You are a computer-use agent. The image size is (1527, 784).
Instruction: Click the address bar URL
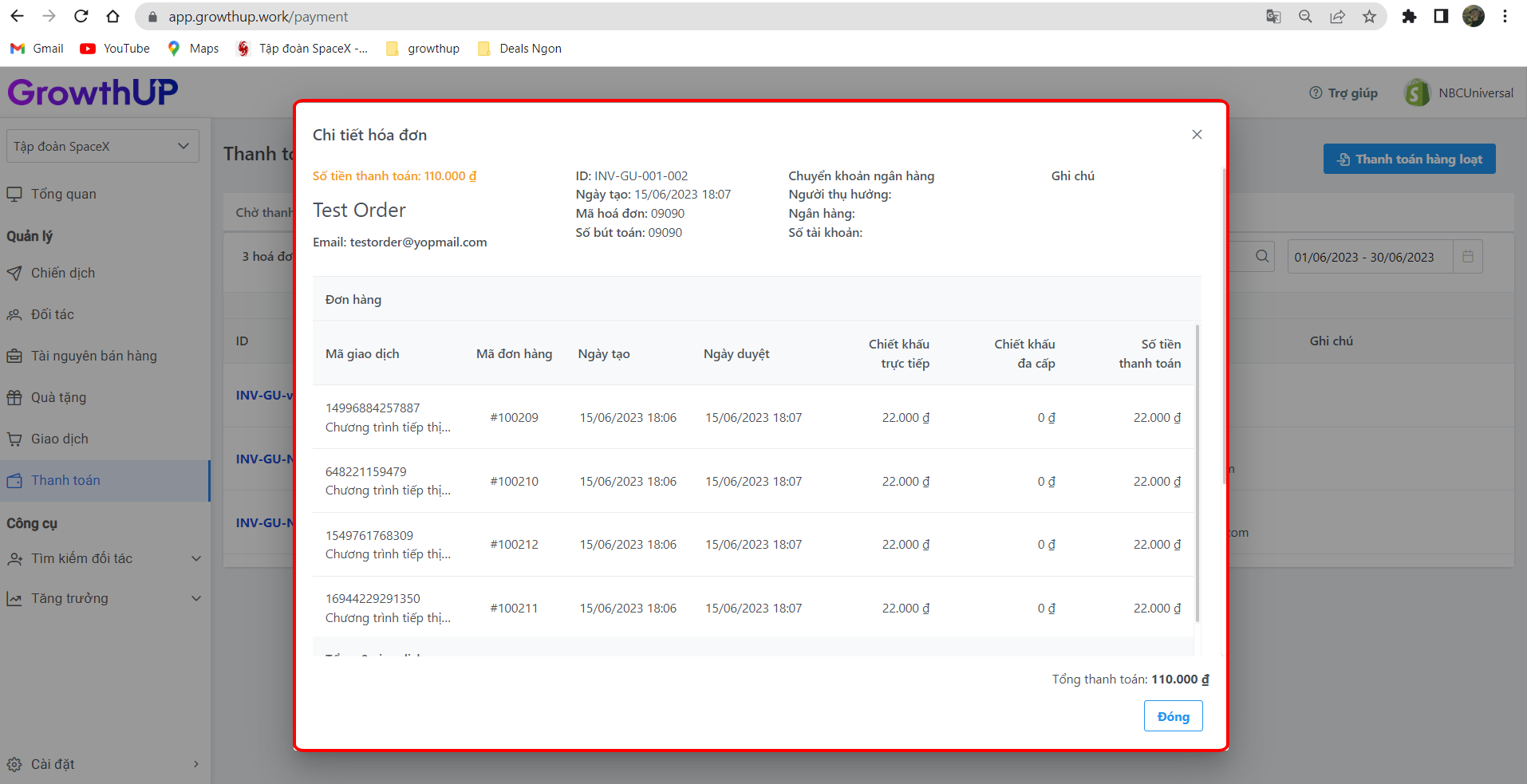click(x=258, y=17)
